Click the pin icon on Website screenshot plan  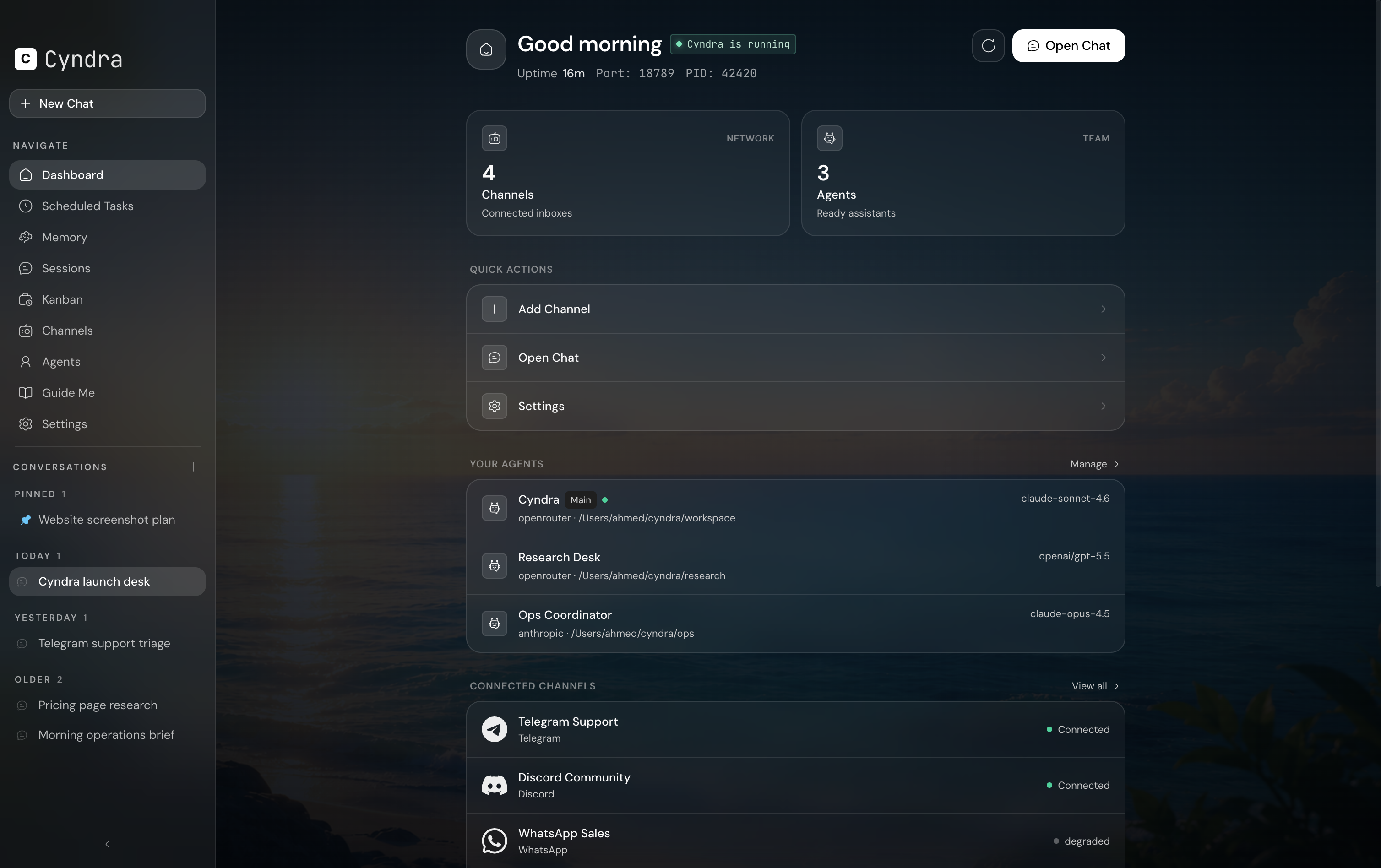(25, 520)
